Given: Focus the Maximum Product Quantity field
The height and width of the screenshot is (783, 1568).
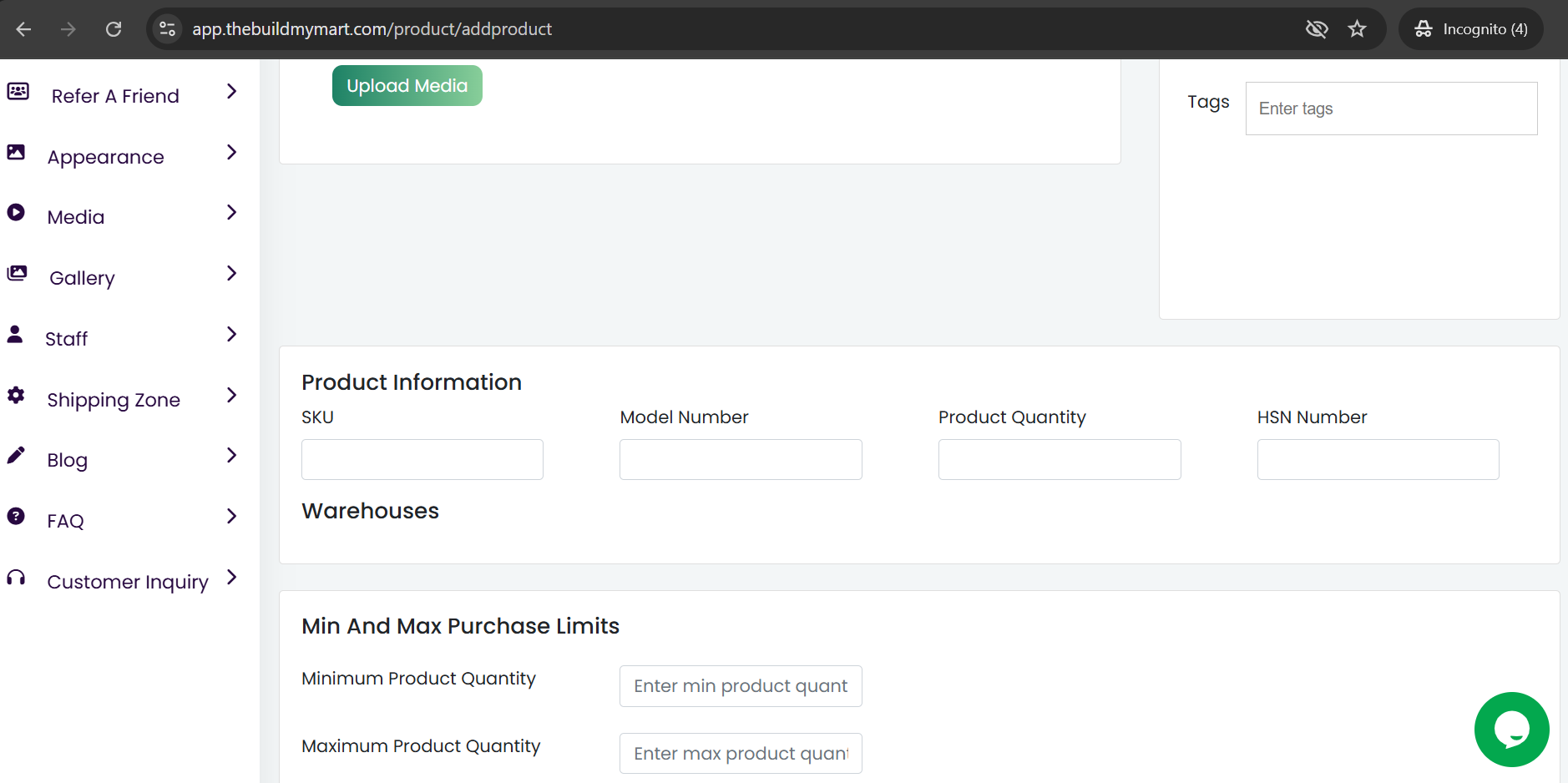Looking at the screenshot, I should point(741,754).
